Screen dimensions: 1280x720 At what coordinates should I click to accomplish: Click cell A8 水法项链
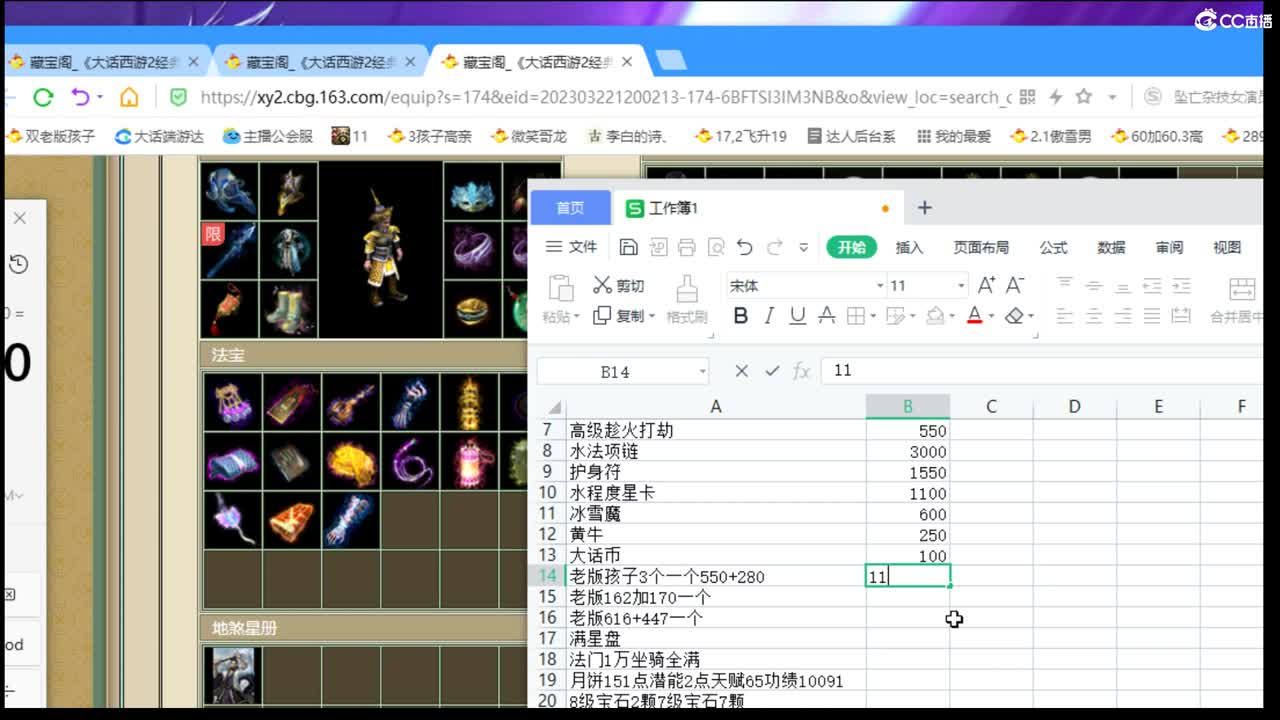point(716,451)
